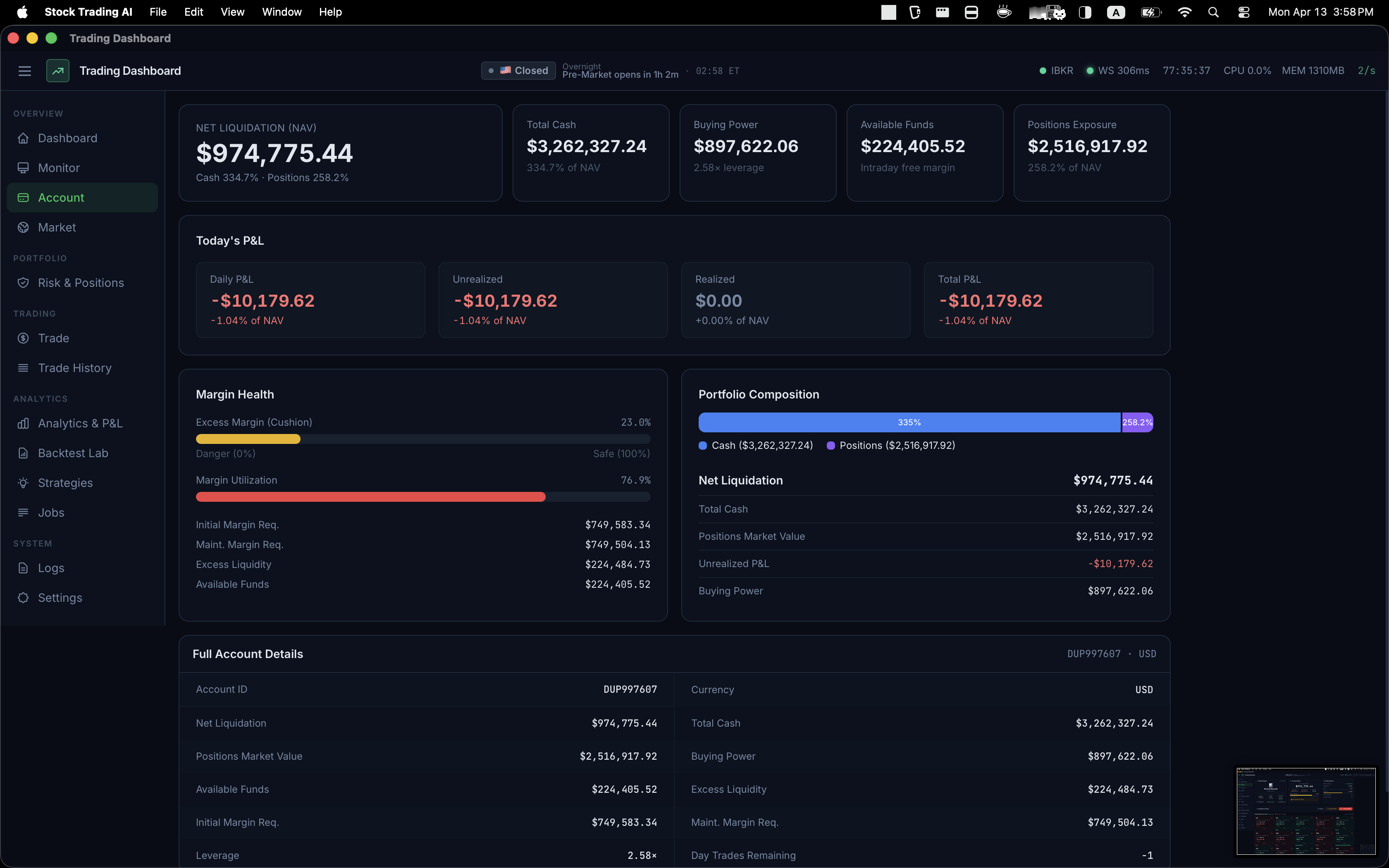Click the Settings gear icon
The image size is (1389, 868).
click(23, 598)
